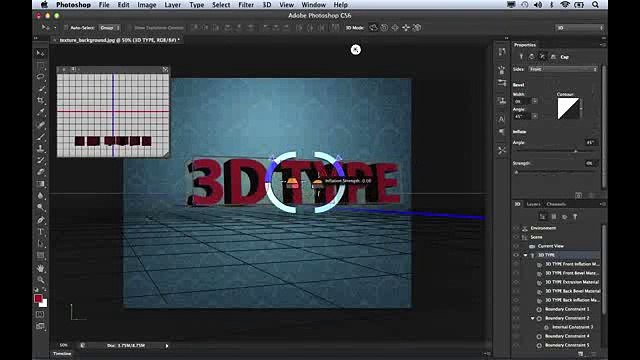Select the Pen tool

coord(40,220)
